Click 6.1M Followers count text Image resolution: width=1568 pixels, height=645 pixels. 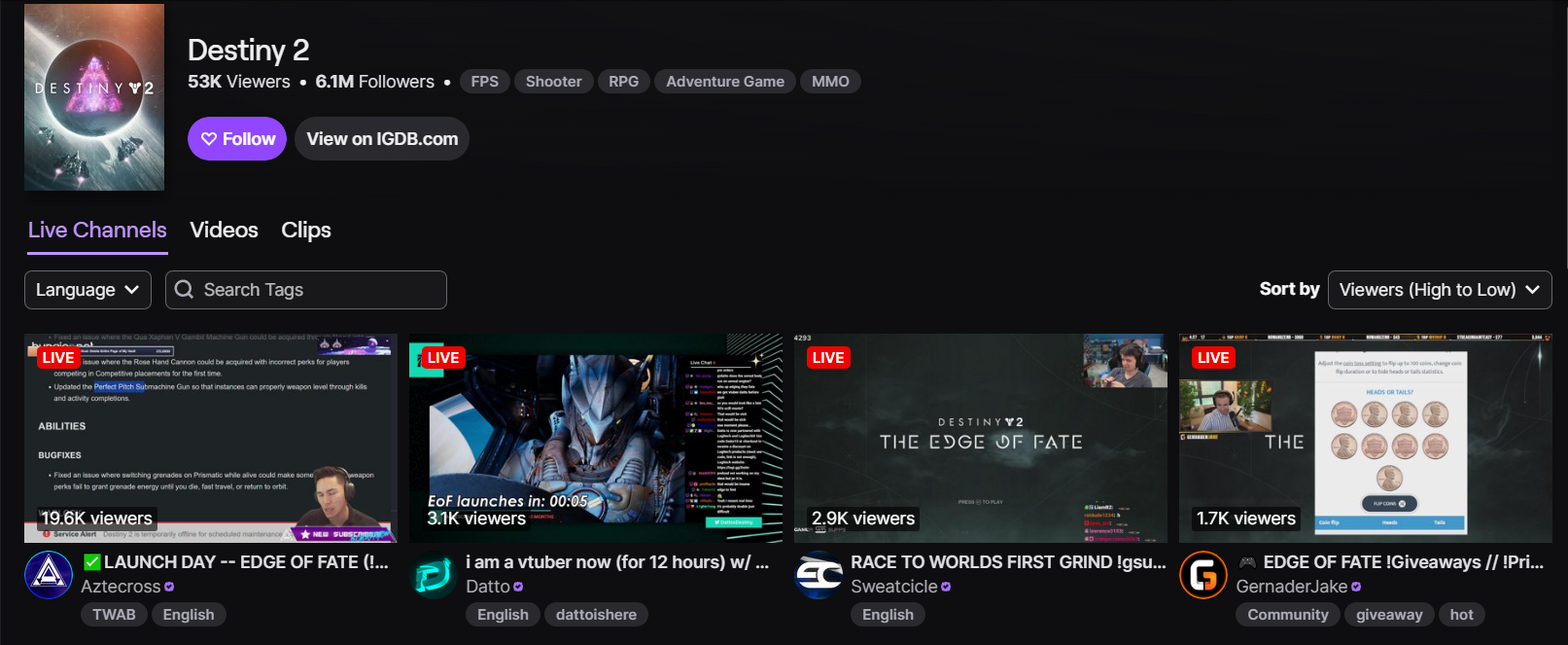click(x=375, y=82)
